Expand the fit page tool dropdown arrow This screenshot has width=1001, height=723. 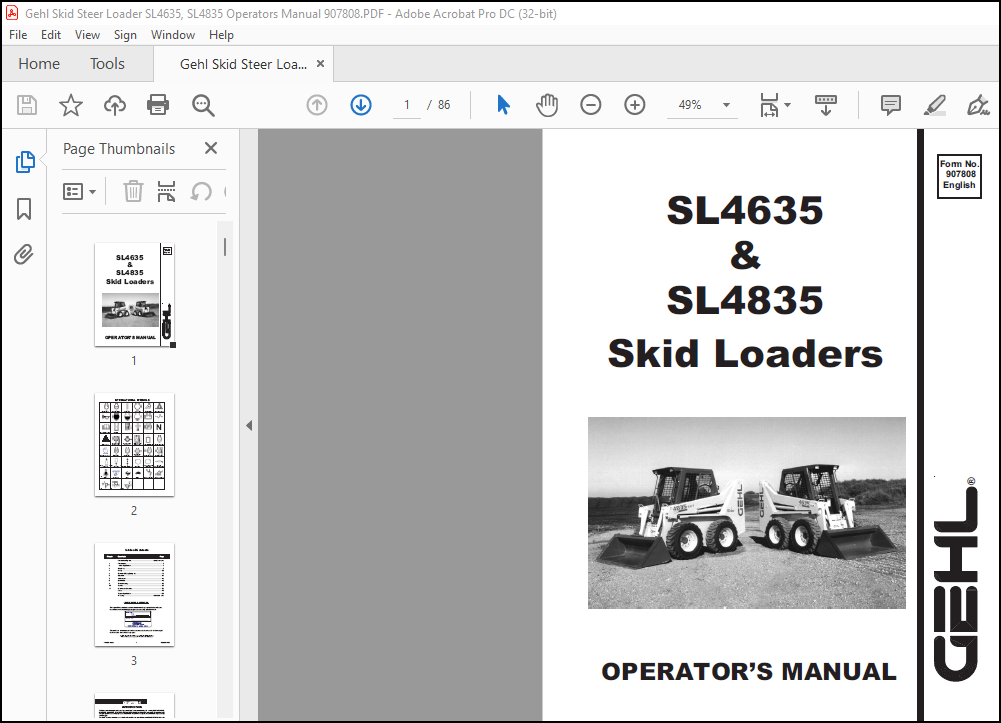[787, 105]
